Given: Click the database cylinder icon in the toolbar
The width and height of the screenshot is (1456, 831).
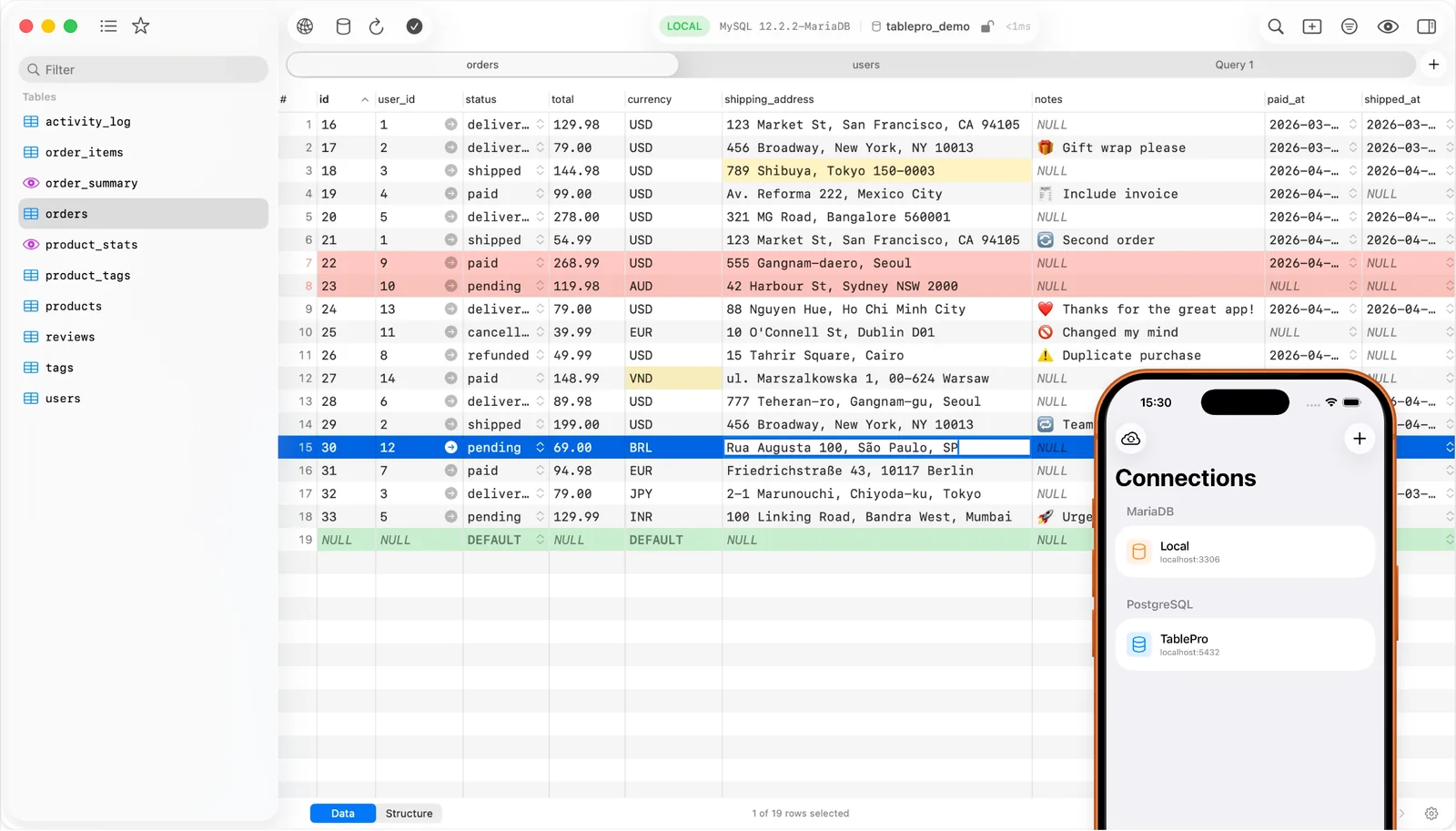Looking at the screenshot, I should 343,26.
